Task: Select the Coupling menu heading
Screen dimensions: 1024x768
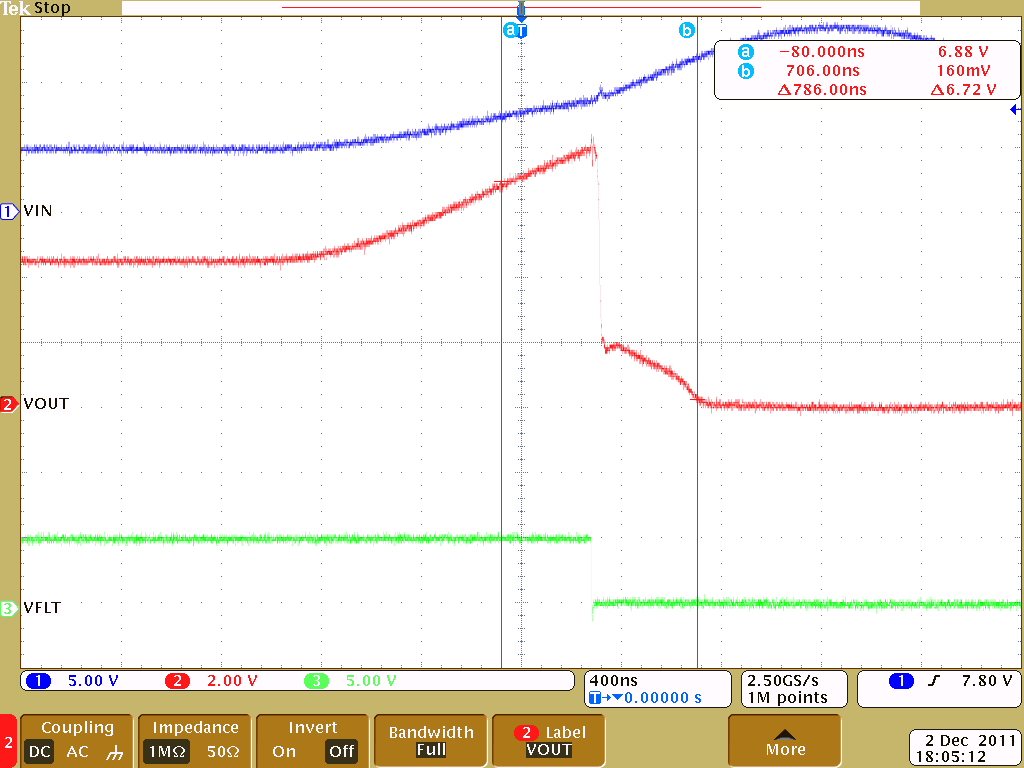Action: click(x=77, y=728)
